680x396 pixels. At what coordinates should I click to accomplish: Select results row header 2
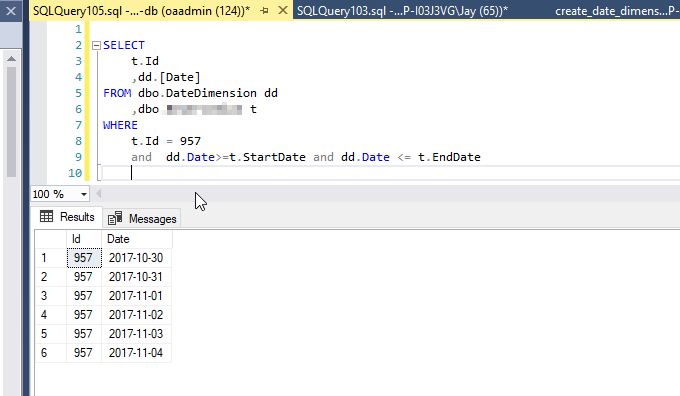51,277
